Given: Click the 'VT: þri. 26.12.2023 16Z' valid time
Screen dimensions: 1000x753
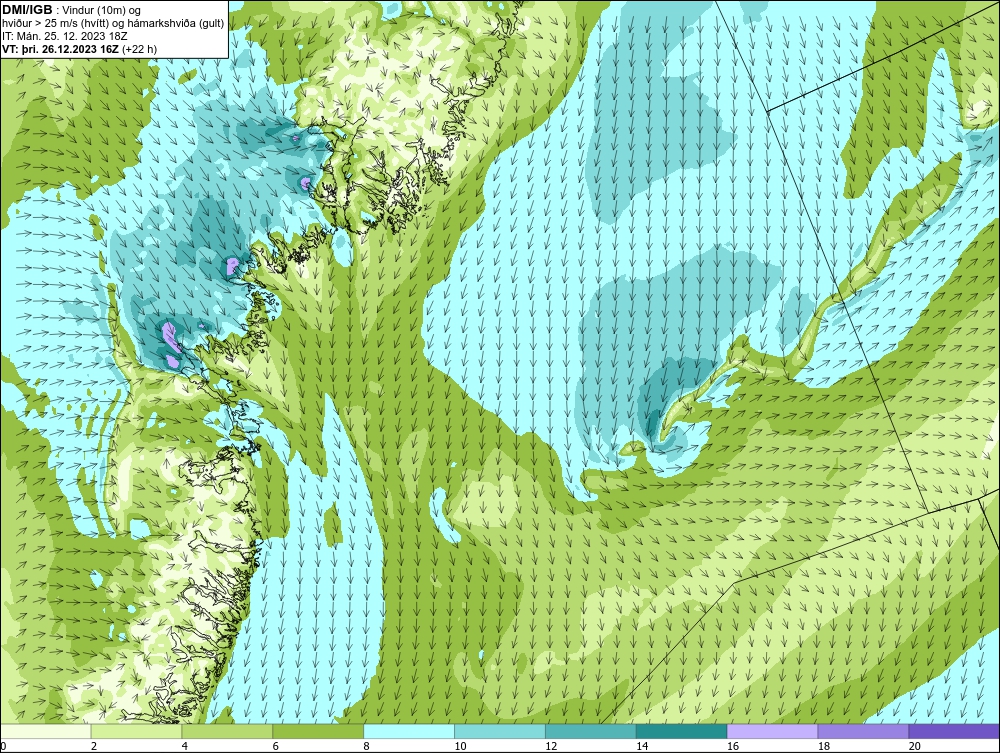Looking at the screenshot, I should [x=61, y=48].
